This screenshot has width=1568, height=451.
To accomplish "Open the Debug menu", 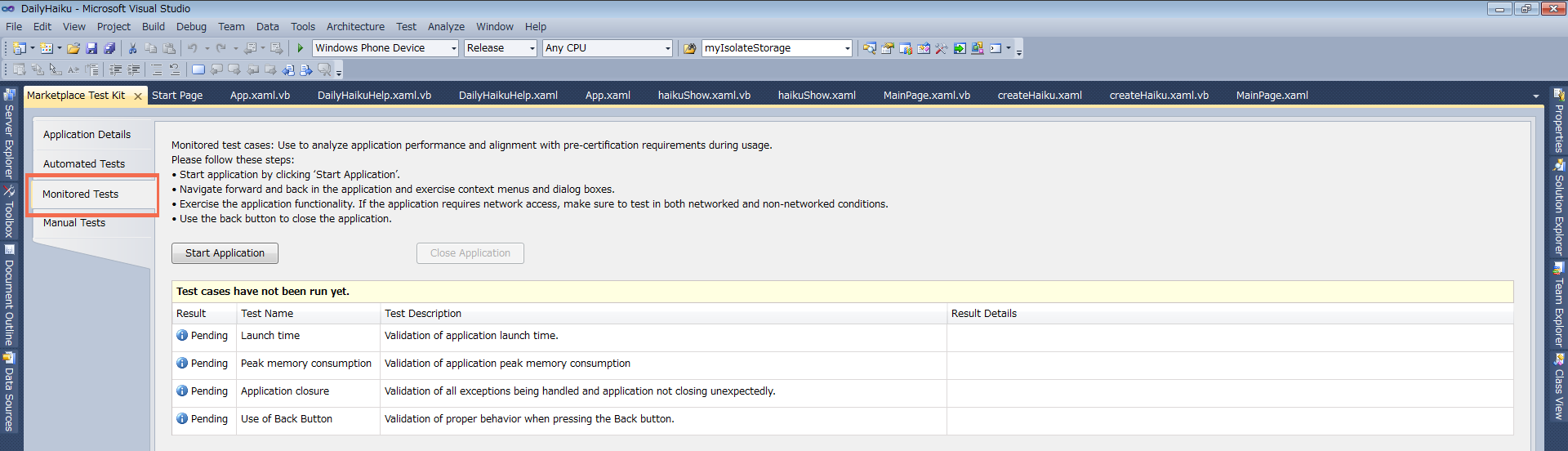I will point(191,26).
